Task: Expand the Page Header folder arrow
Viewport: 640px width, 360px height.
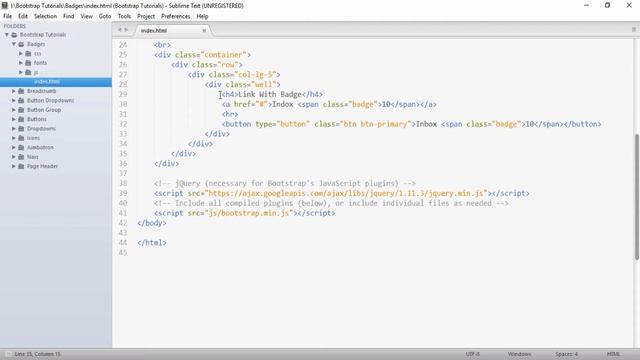Action: 13,166
